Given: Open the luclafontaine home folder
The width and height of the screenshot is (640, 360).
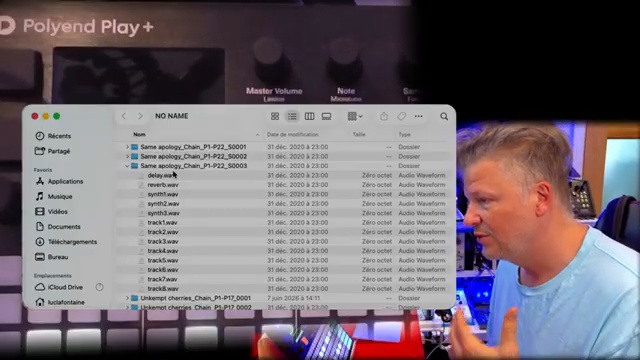Looking at the screenshot, I should 60,302.
